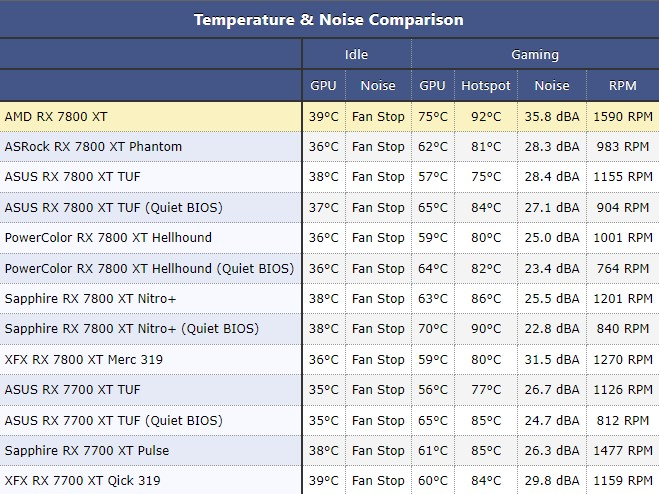Select the 22.8 dBA noise cell
The width and height of the screenshot is (659, 494).
click(552, 328)
